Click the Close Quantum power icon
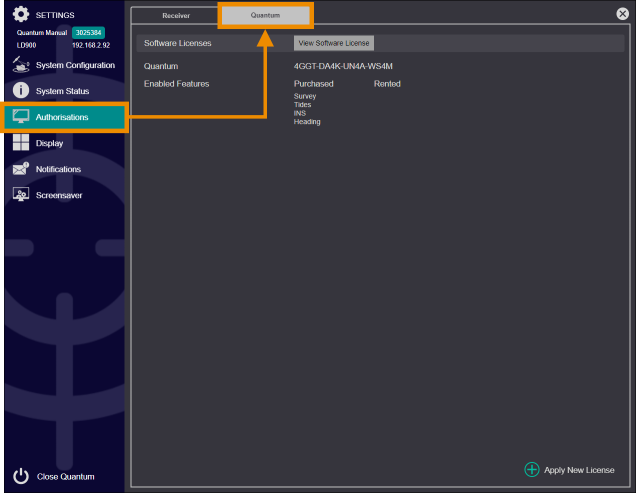636x493 pixels. 21,476
